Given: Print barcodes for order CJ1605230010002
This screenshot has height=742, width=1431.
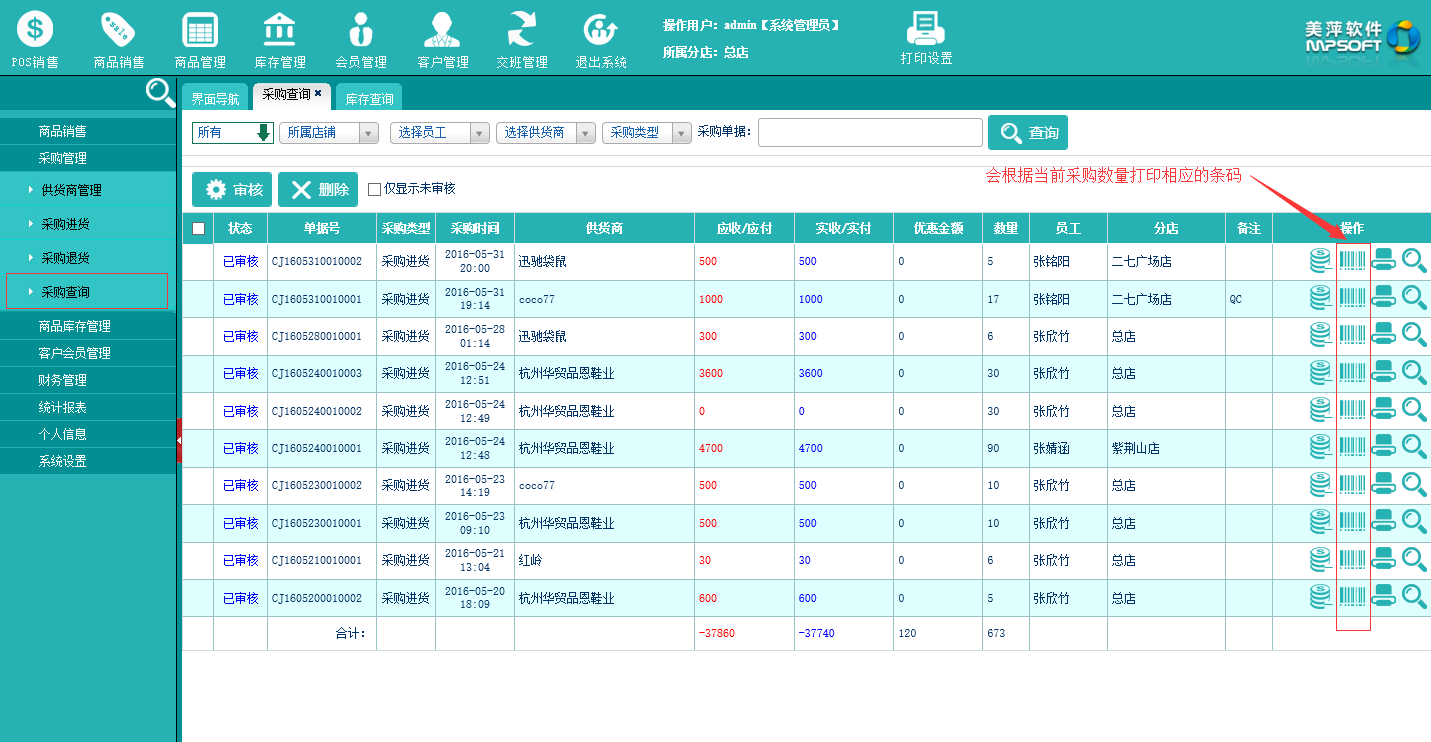Looking at the screenshot, I should [x=1353, y=484].
